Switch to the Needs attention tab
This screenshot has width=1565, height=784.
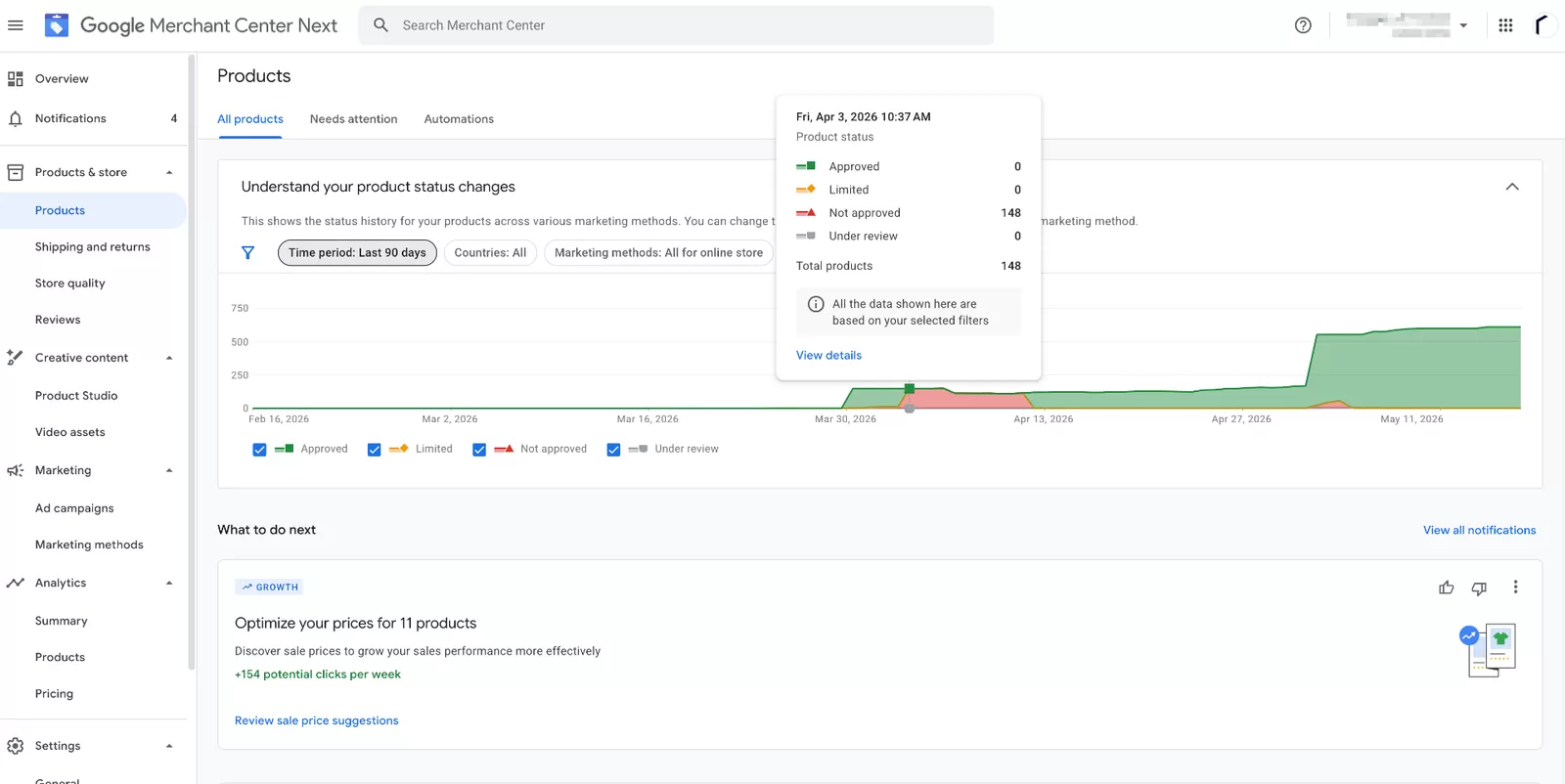(x=354, y=119)
